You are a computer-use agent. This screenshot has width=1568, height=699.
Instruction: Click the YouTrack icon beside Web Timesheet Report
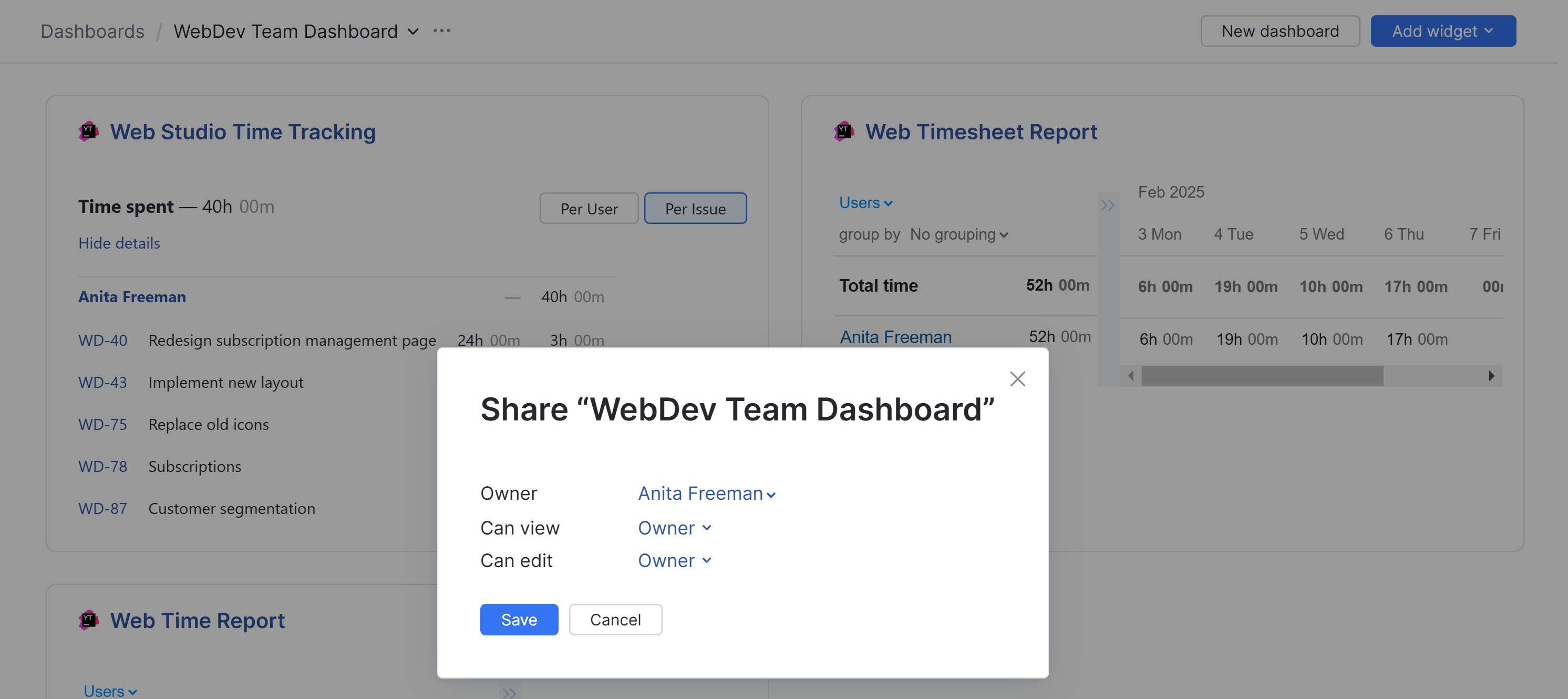tap(844, 131)
